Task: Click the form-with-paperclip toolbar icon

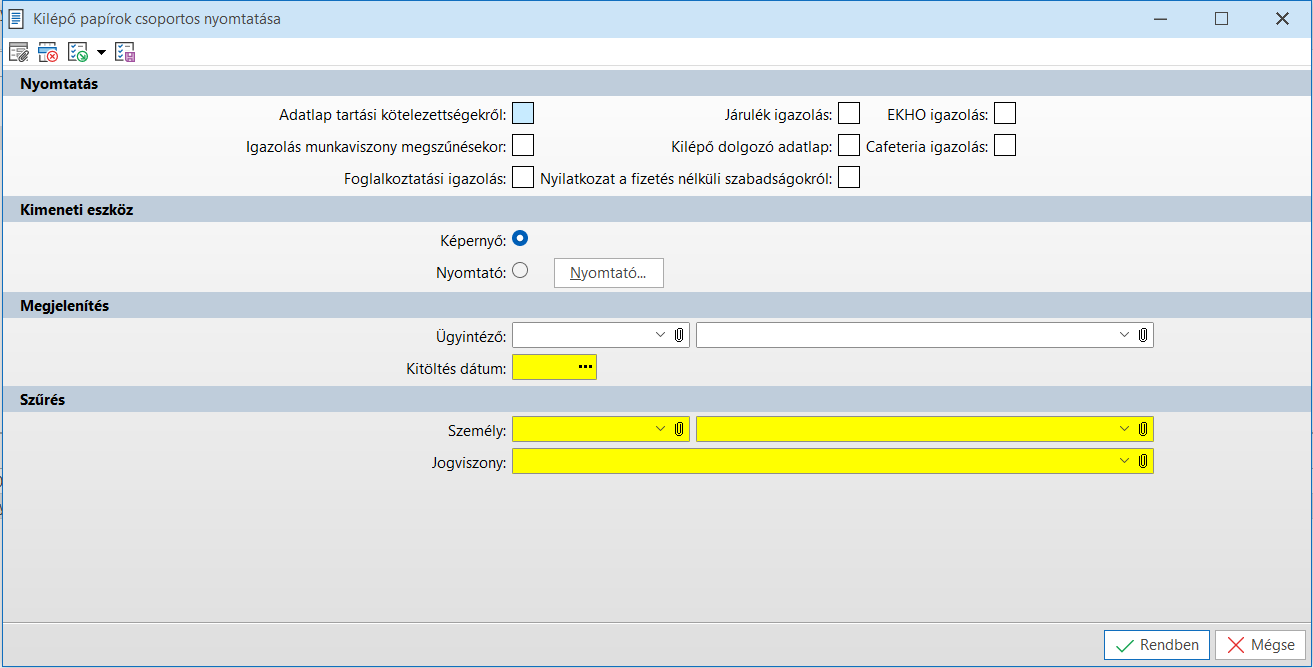Action: 19,53
